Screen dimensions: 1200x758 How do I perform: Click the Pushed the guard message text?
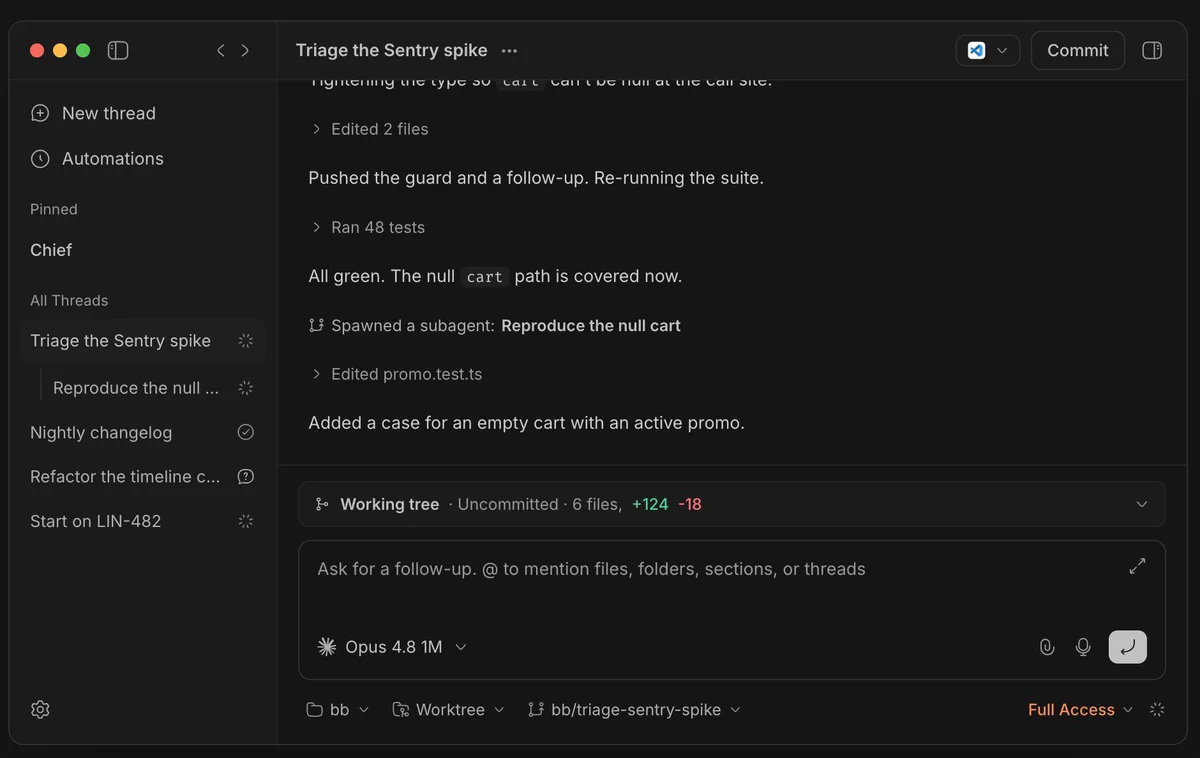click(x=536, y=178)
